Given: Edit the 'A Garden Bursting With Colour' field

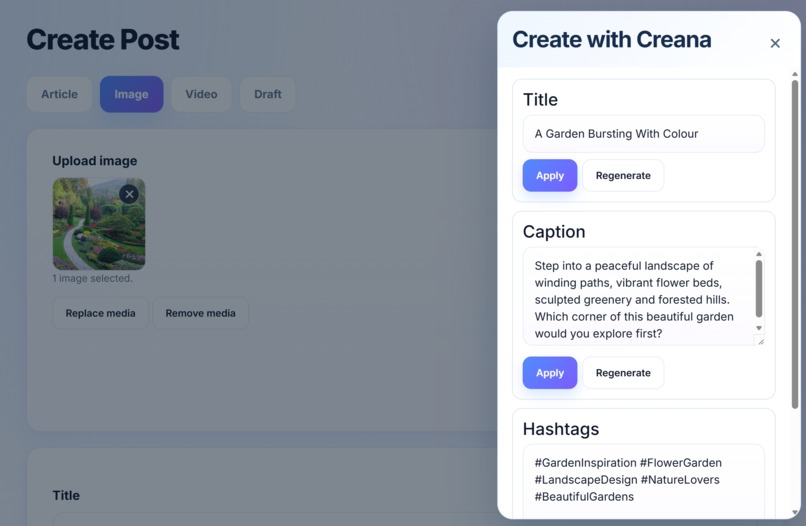Looking at the screenshot, I should click(644, 134).
